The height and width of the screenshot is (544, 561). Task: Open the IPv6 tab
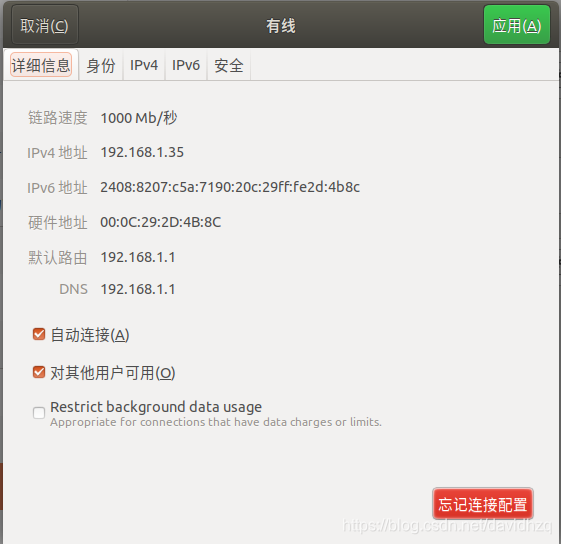pyautogui.click(x=186, y=65)
